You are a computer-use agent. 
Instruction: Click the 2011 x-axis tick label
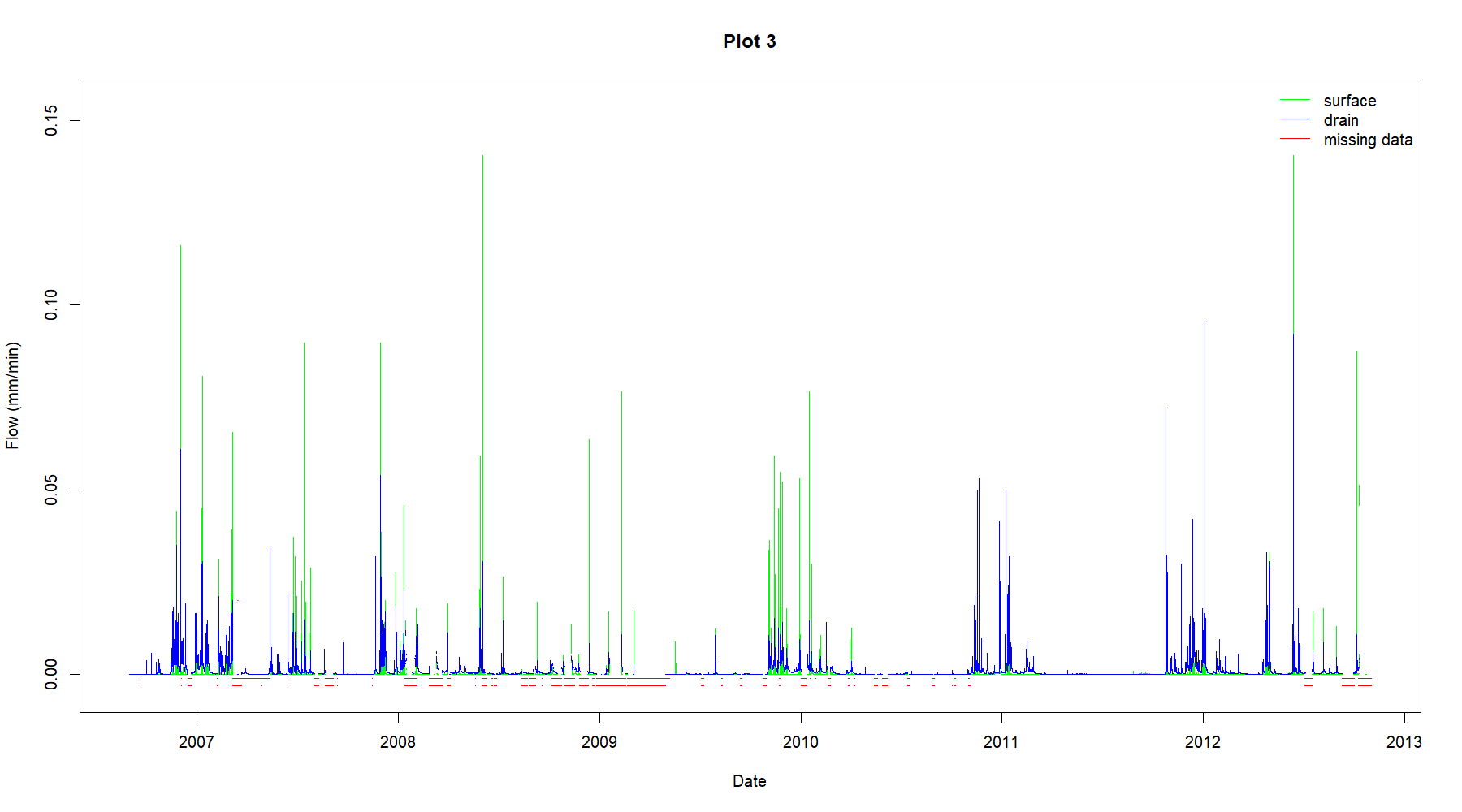tap(1001, 741)
